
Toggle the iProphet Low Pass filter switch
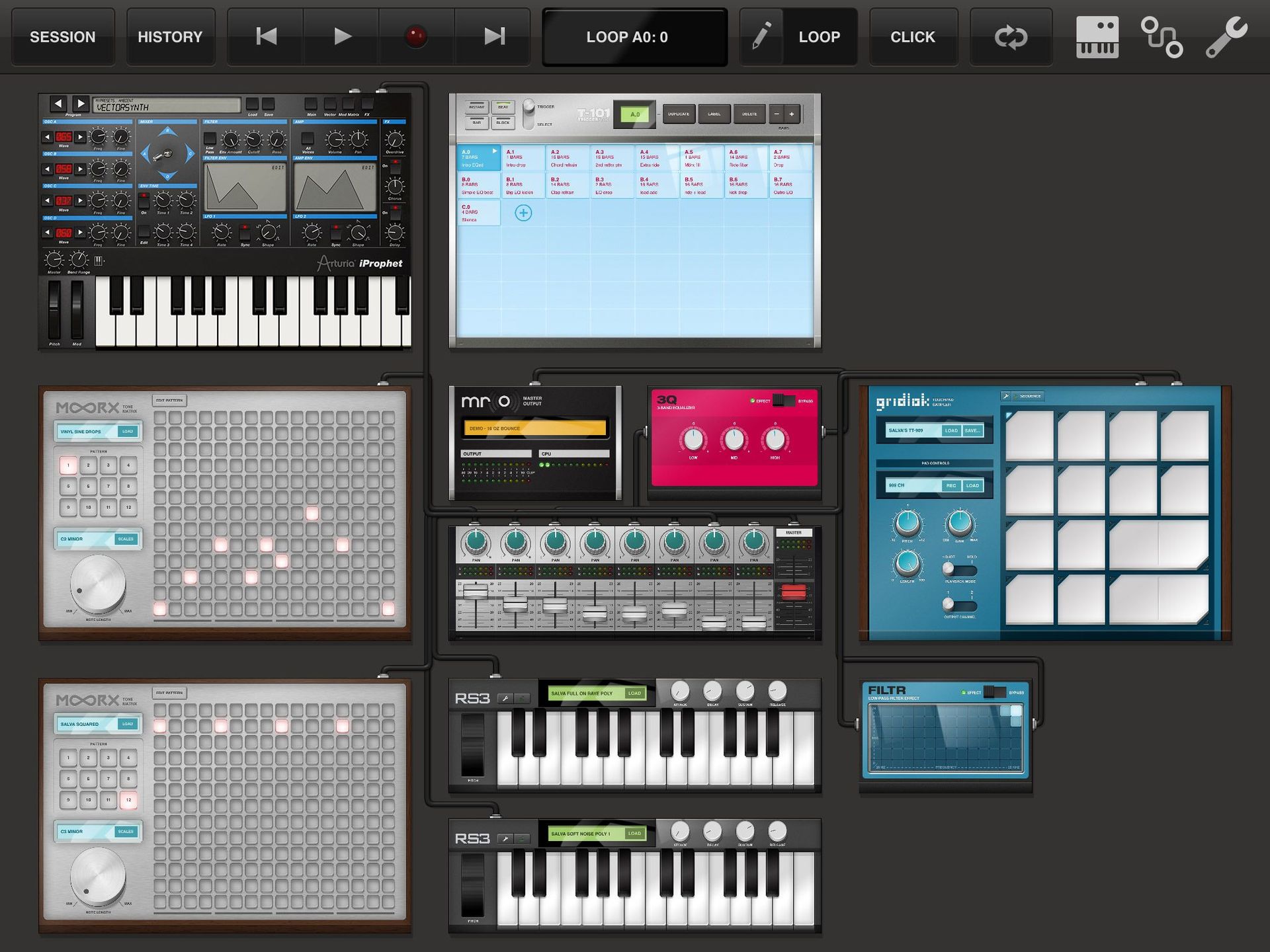coord(210,139)
